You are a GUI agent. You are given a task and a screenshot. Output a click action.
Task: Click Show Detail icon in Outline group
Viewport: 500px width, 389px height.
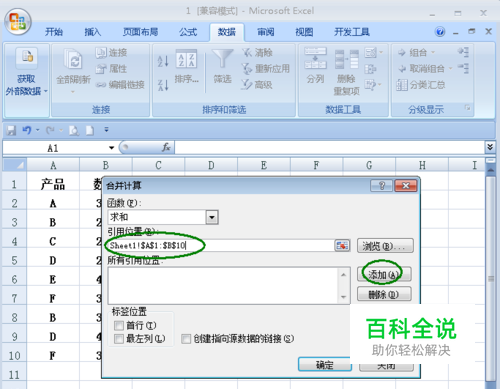point(463,52)
